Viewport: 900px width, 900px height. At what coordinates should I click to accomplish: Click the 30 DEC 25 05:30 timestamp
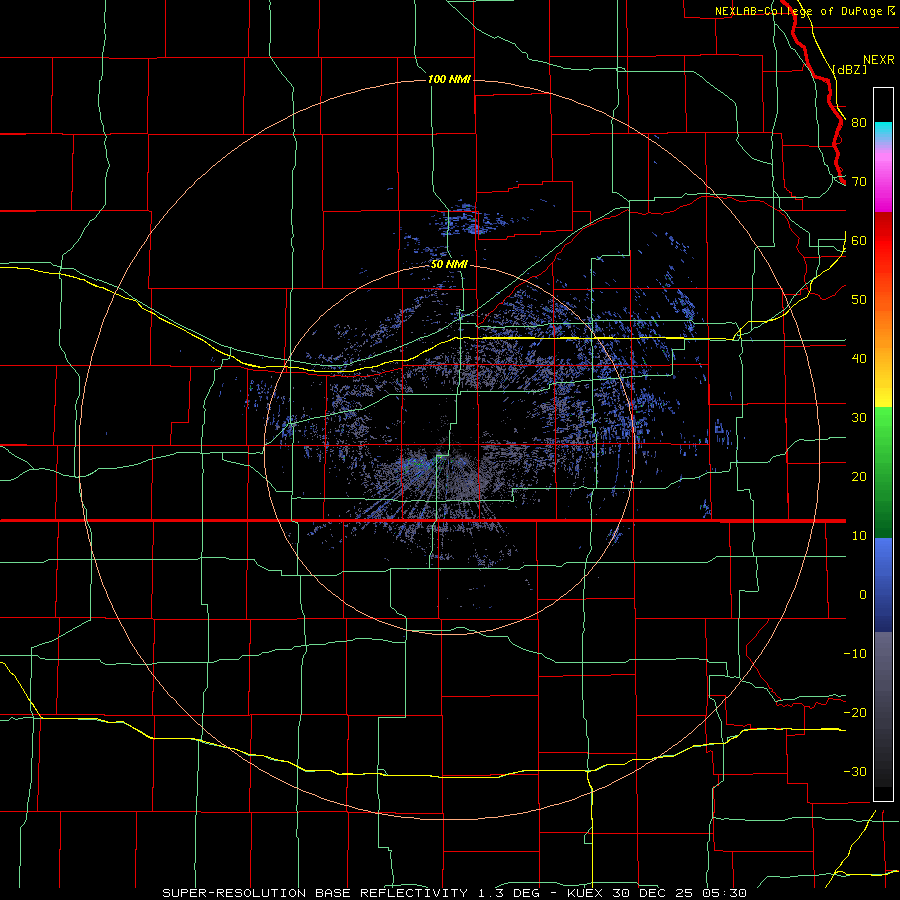click(x=680, y=893)
